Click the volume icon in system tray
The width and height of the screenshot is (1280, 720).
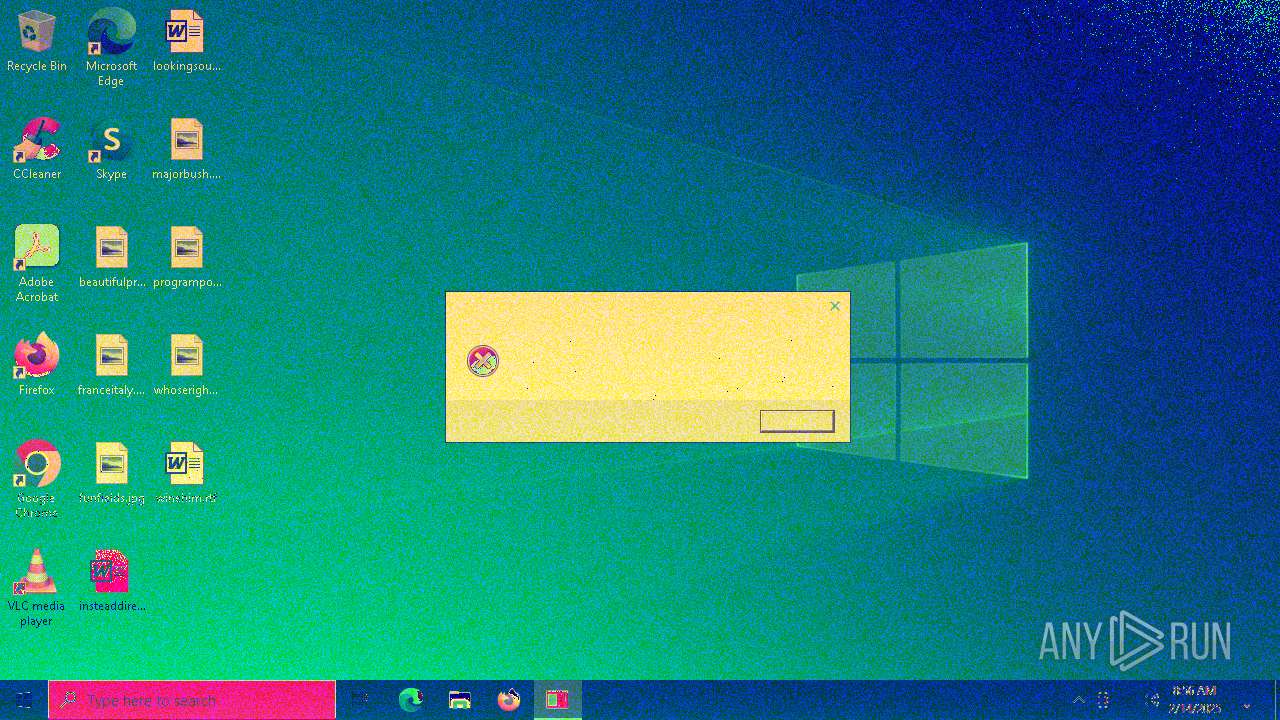1152,700
